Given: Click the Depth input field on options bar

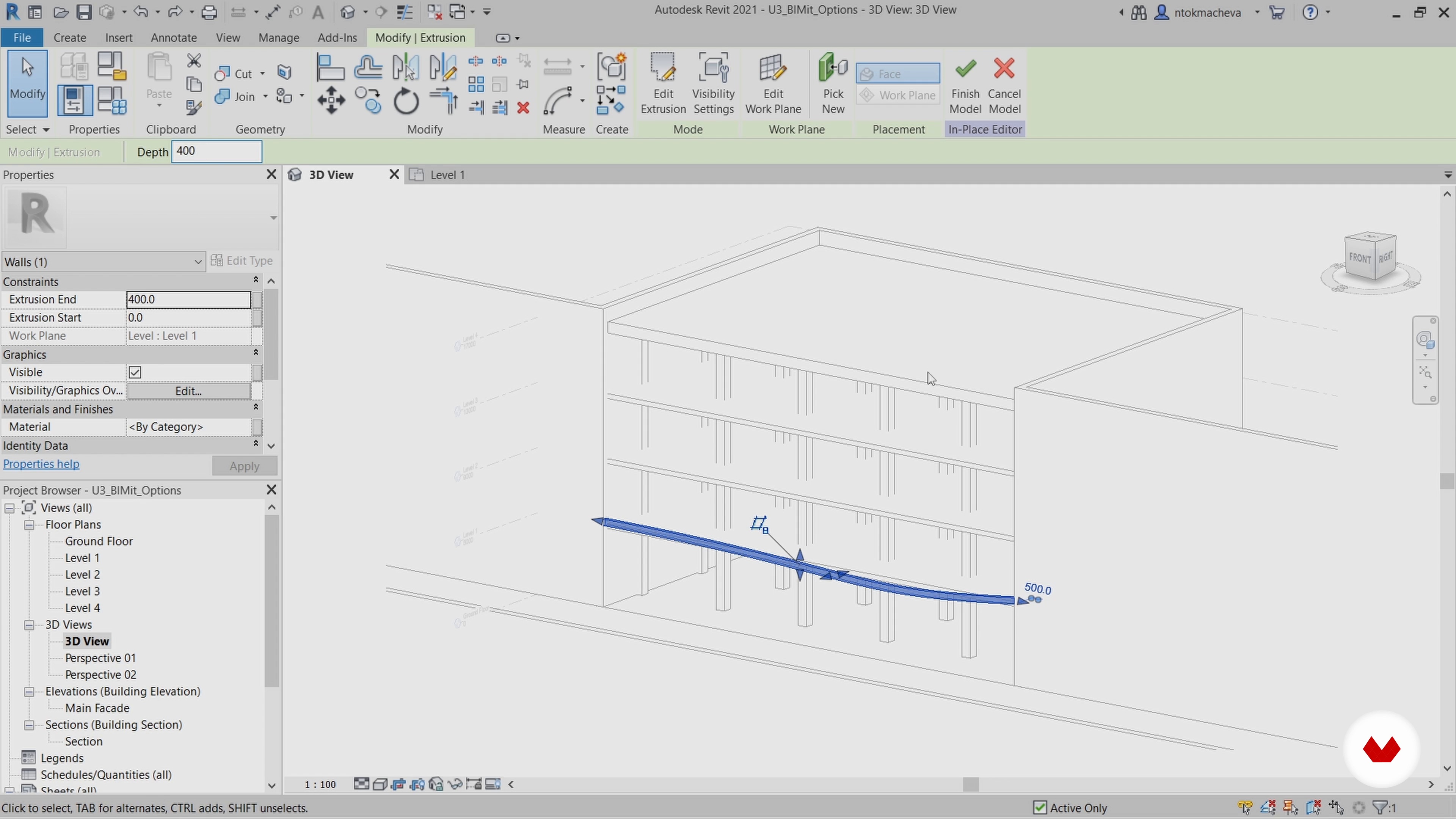Looking at the screenshot, I should tap(217, 152).
